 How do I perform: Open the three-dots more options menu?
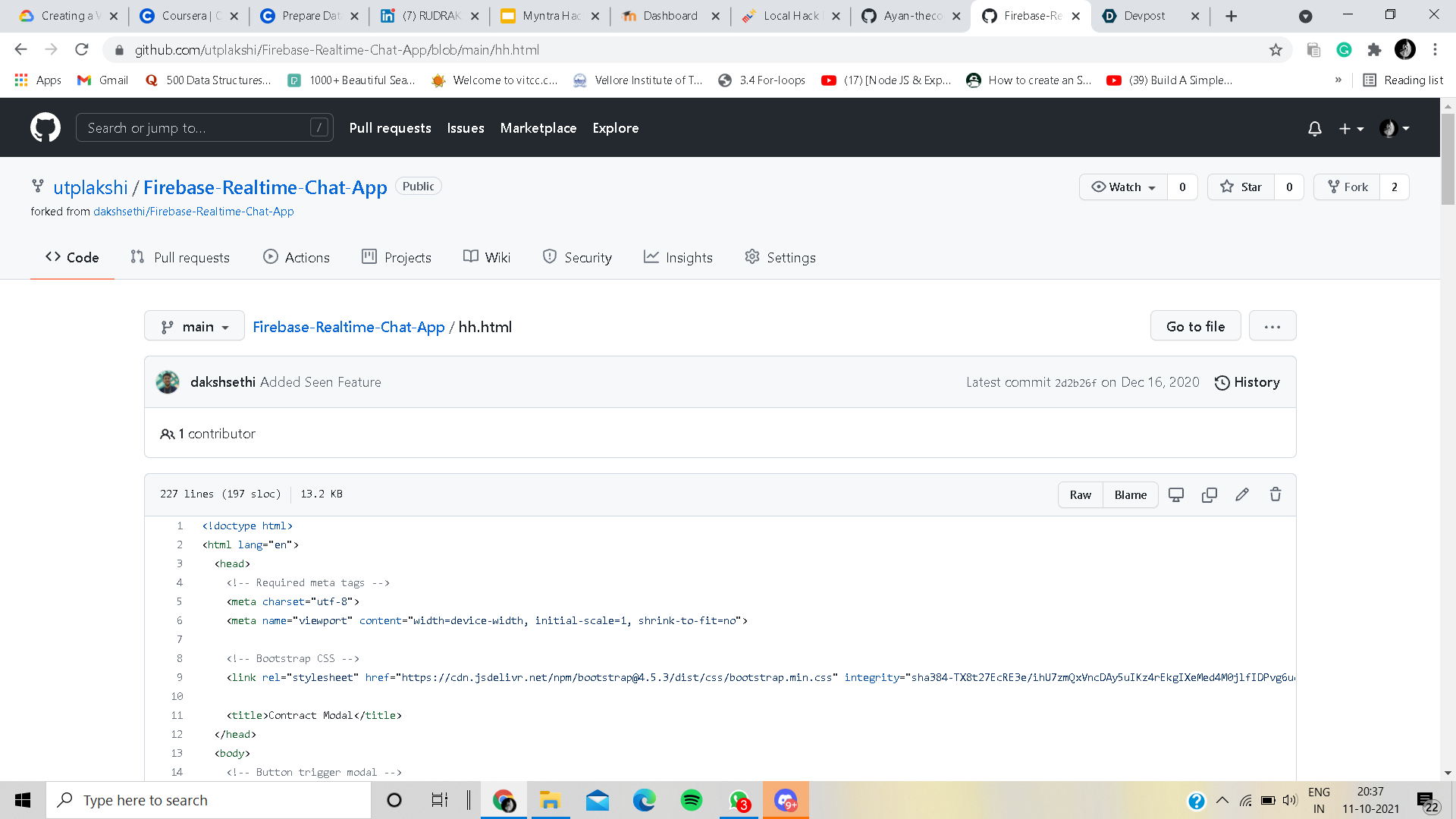click(1272, 327)
